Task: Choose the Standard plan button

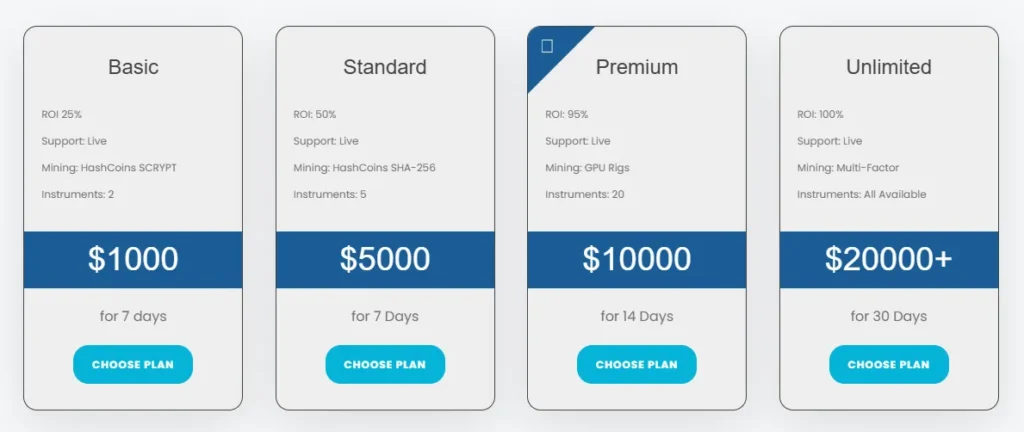Action: point(385,365)
